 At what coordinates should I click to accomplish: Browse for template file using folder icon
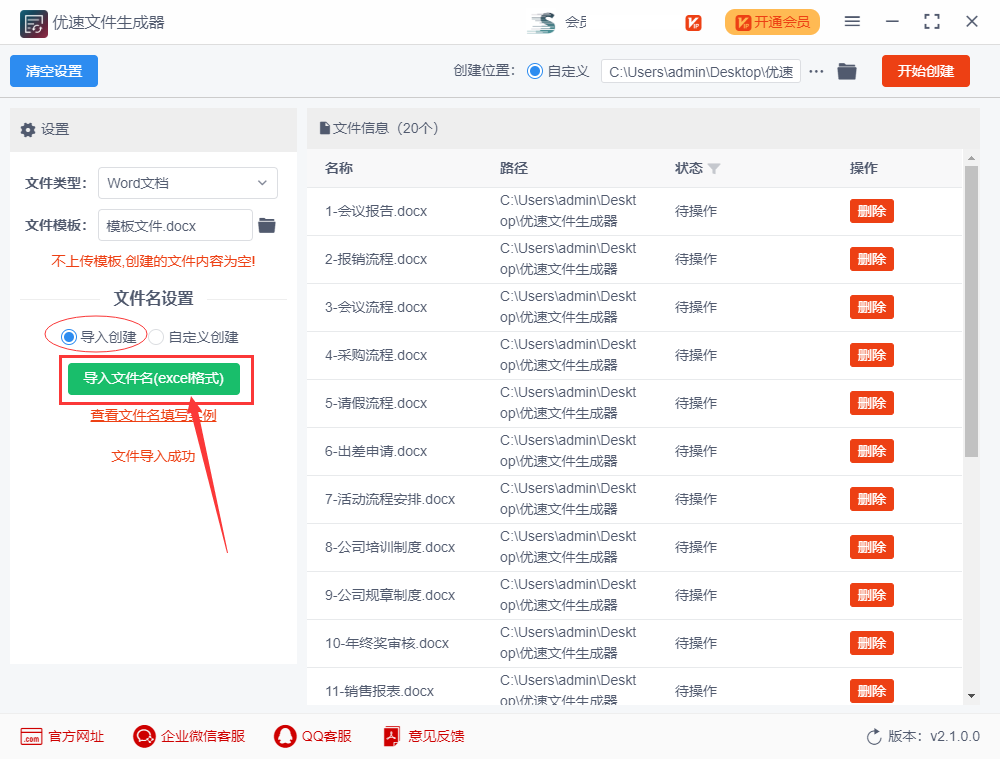[267, 225]
